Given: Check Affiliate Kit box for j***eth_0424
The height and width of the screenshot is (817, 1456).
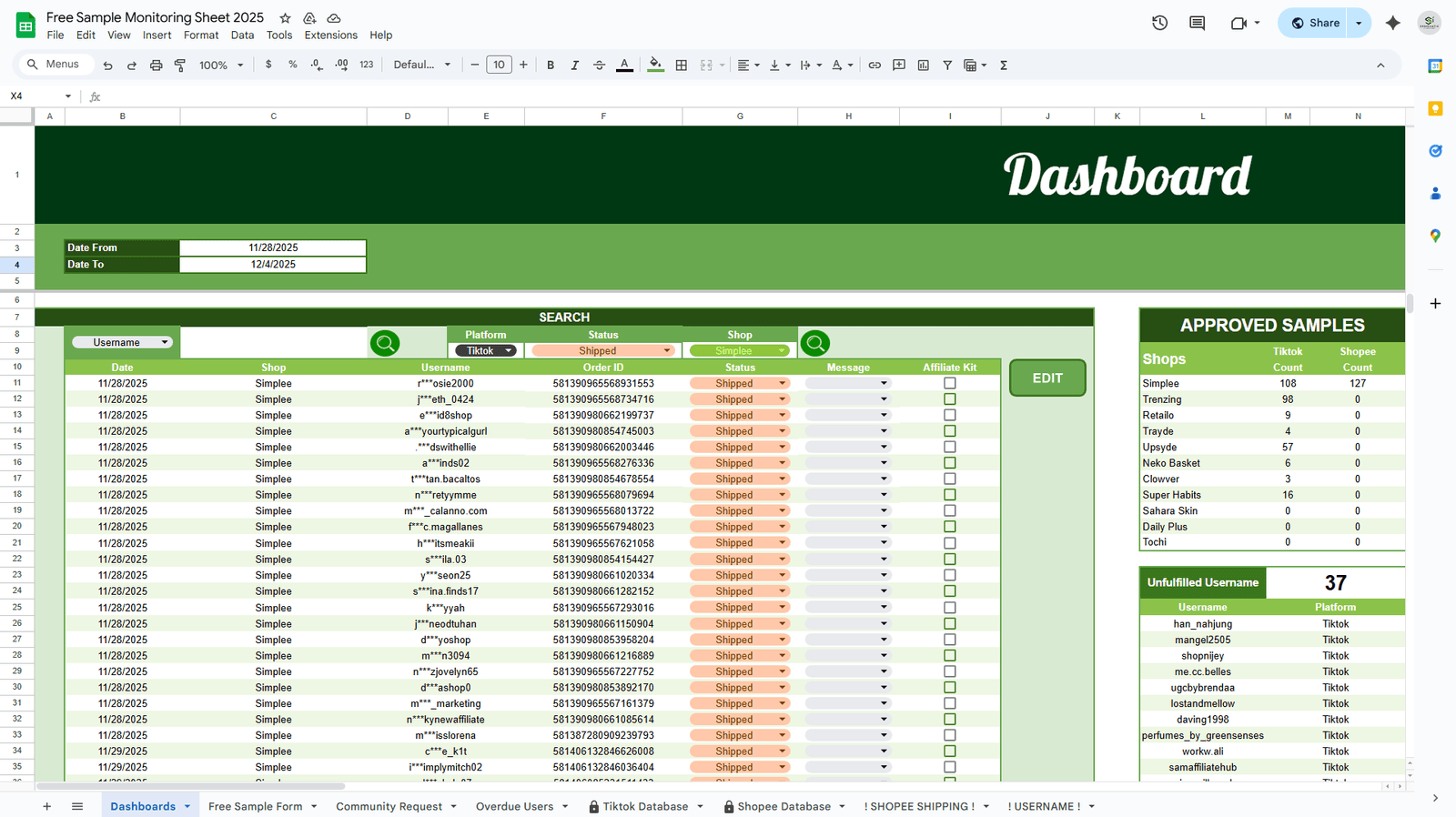Looking at the screenshot, I should [x=949, y=398].
